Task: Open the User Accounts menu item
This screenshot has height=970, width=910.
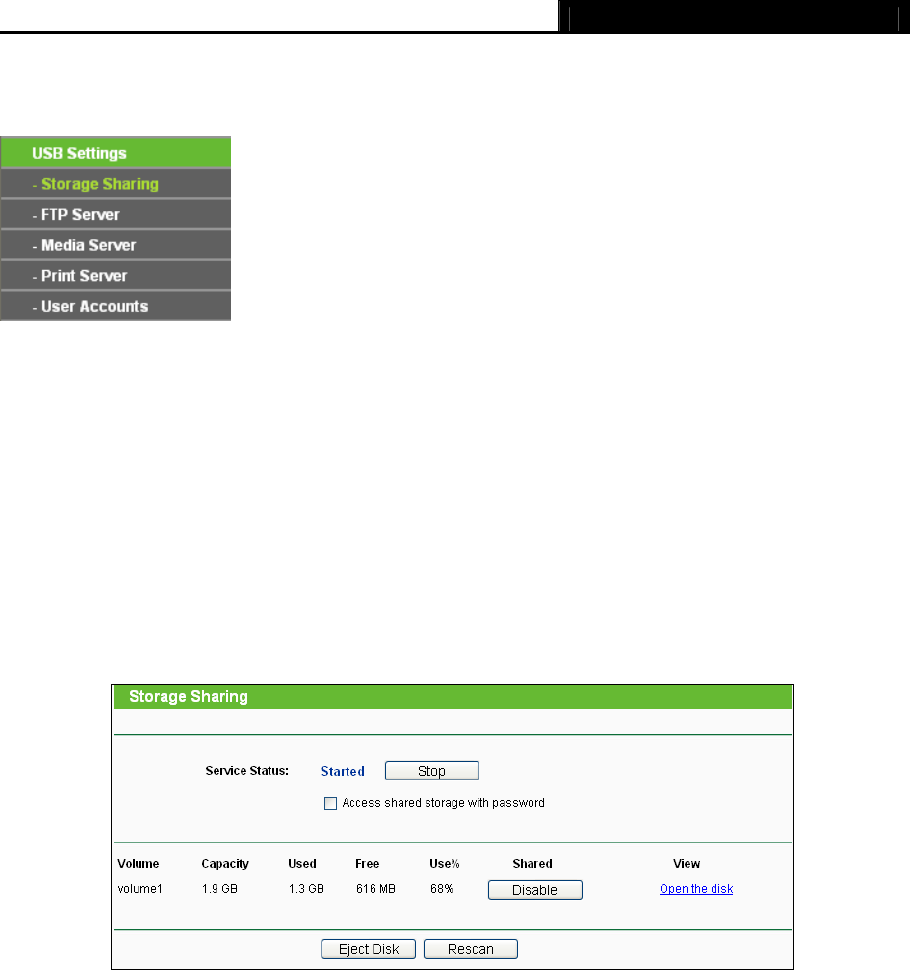Action: [115, 306]
